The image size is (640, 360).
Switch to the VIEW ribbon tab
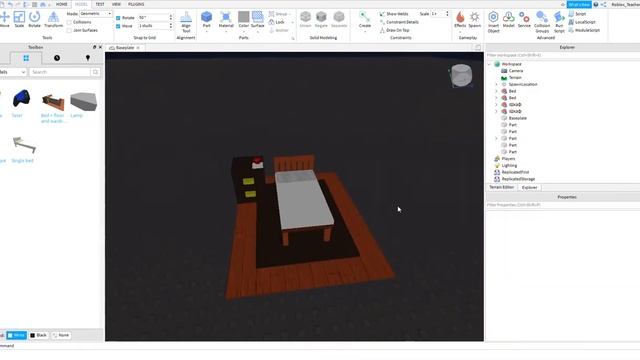(116, 4)
